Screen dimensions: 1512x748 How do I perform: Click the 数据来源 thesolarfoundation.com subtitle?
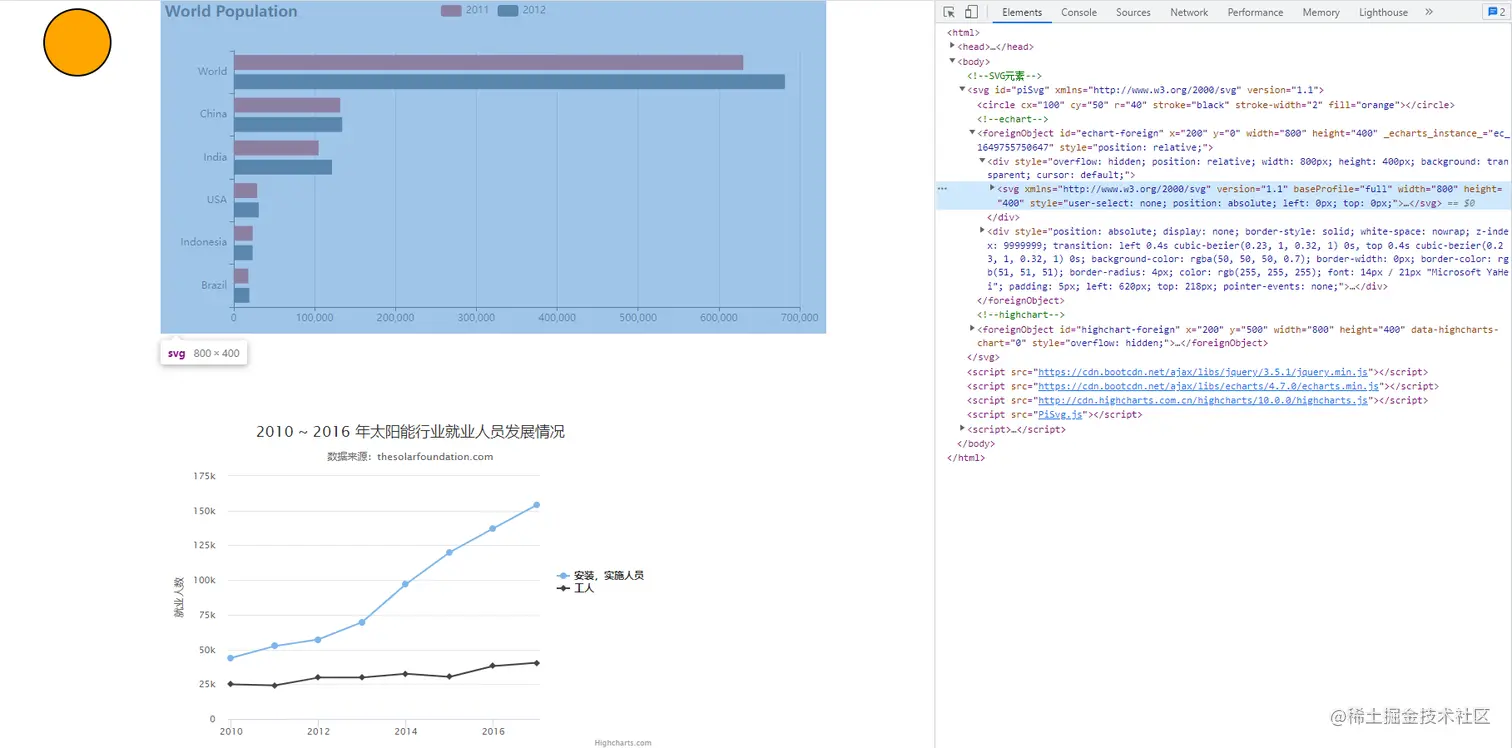pyautogui.click(x=410, y=457)
